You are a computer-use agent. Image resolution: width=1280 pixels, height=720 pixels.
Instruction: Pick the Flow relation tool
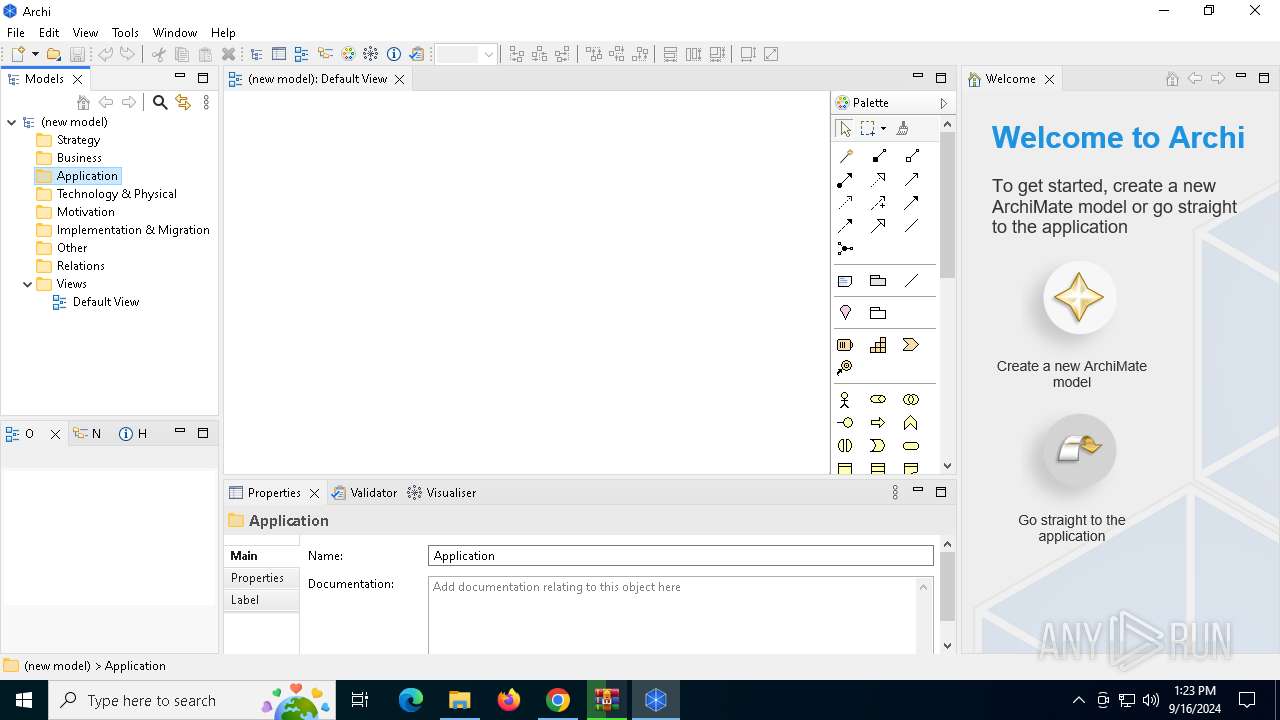845,226
